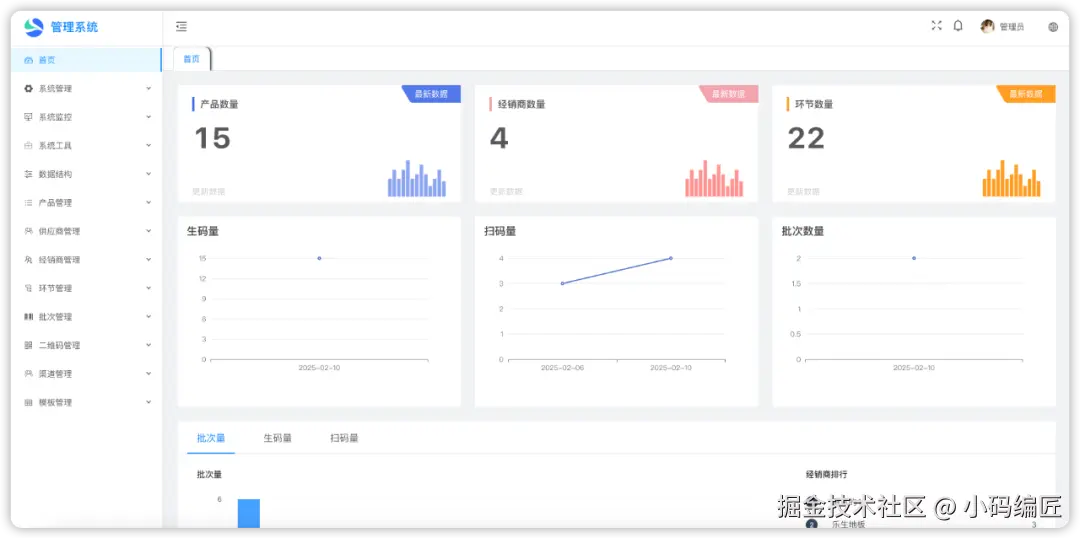Expand the 供应商管理 menu chevron

pos(149,231)
